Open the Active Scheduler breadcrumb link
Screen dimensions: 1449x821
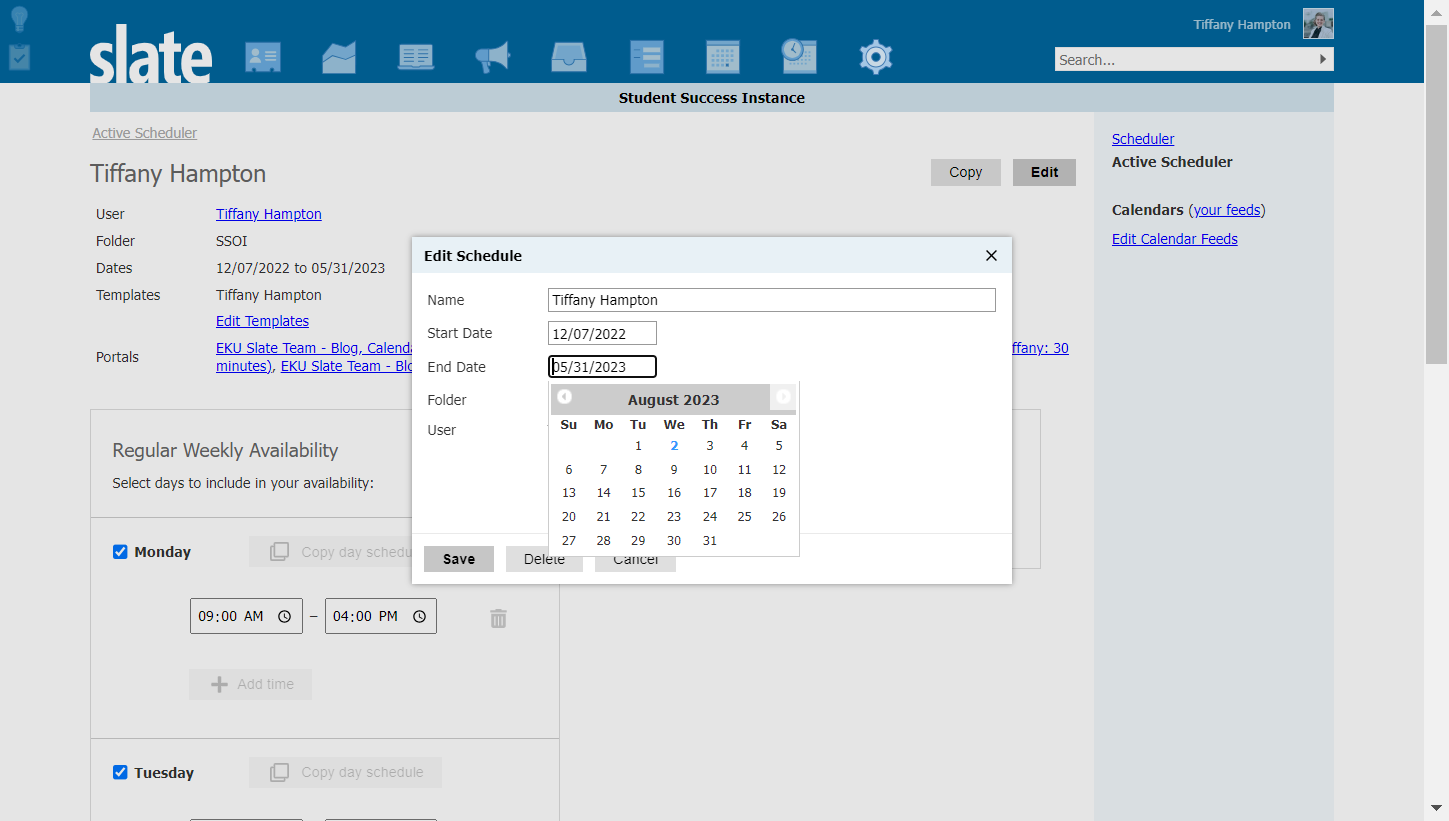point(145,133)
